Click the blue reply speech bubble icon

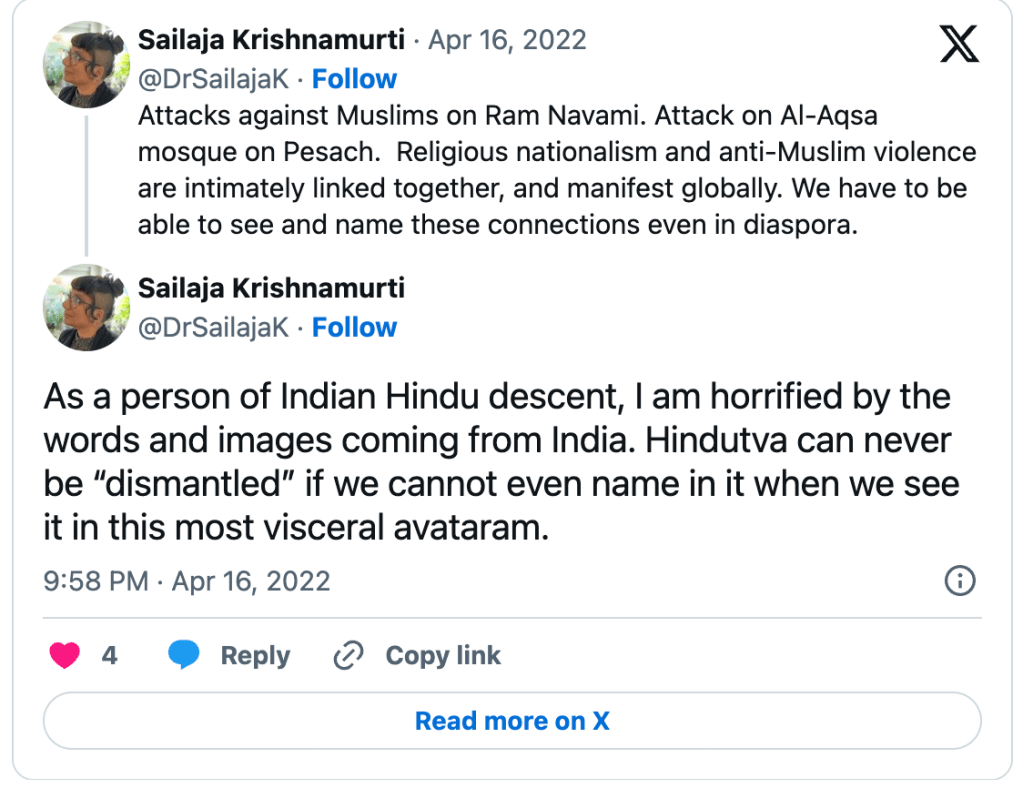184,656
